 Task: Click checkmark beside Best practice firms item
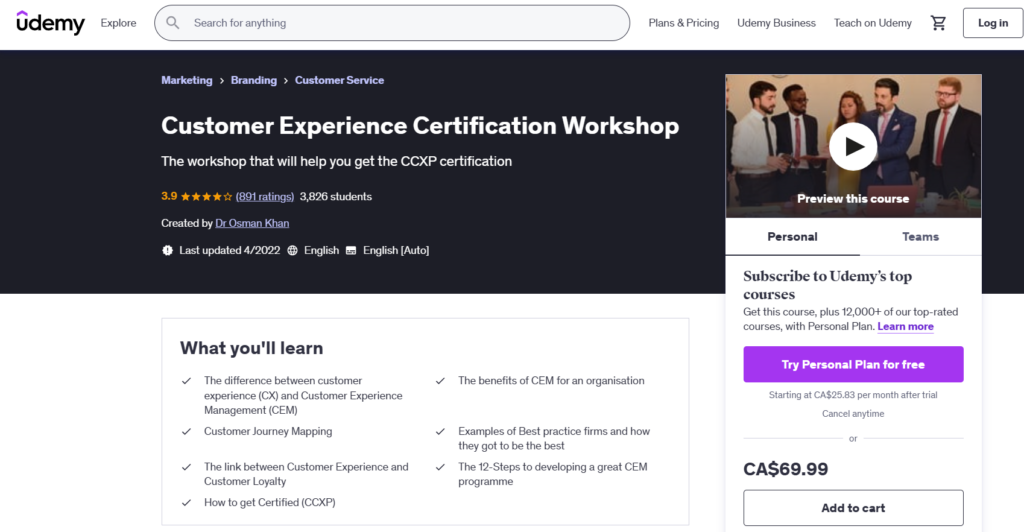tap(440, 431)
